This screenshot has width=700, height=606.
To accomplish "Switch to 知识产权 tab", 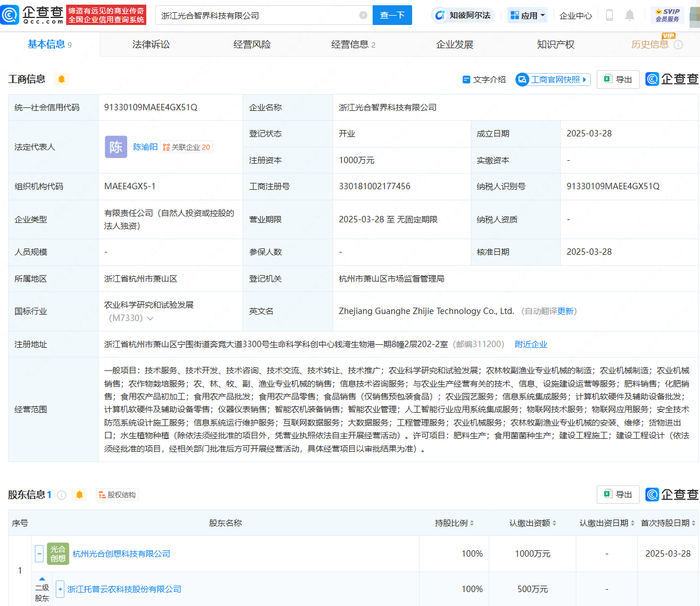I will coord(555,45).
